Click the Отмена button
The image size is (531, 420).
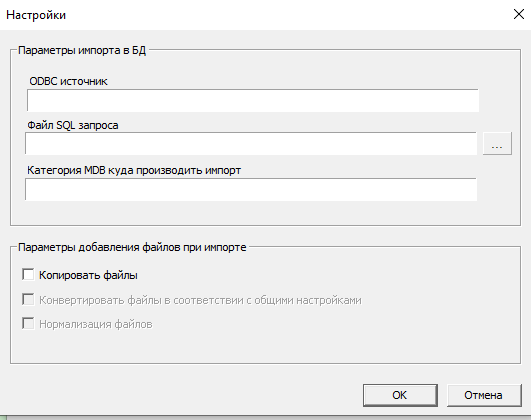(x=484, y=395)
